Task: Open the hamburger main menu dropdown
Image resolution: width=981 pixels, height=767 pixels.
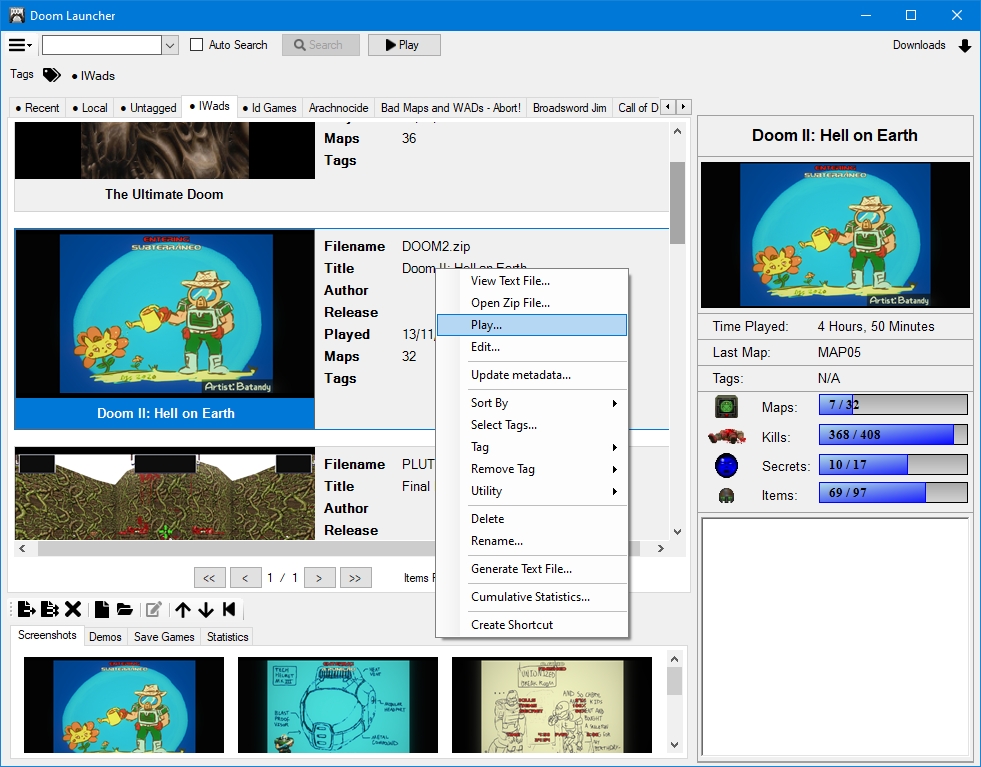Action: click(x=20, y=45)
